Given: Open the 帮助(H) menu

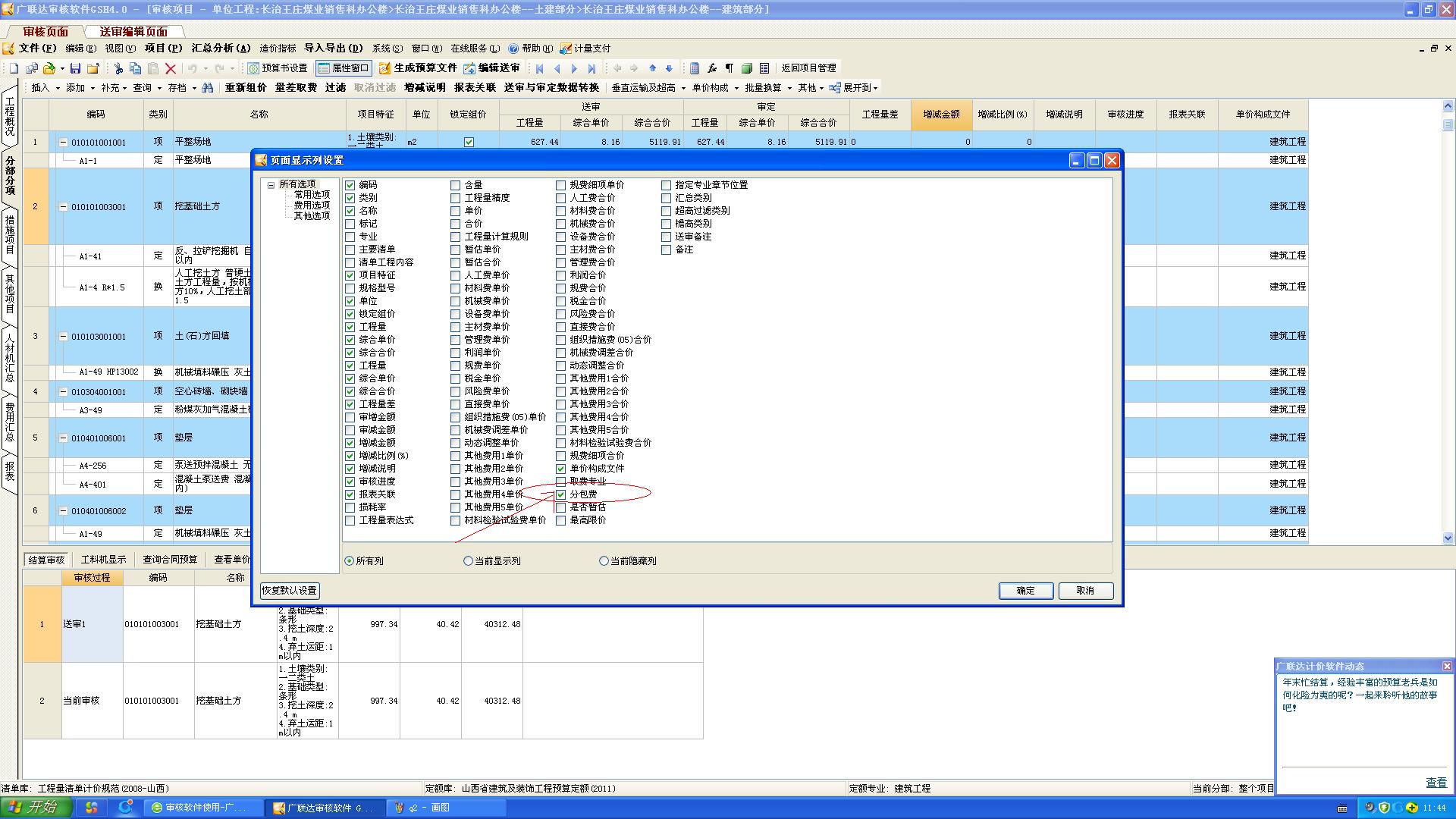Looking at the screenshot, I should (x=531, y=49).
